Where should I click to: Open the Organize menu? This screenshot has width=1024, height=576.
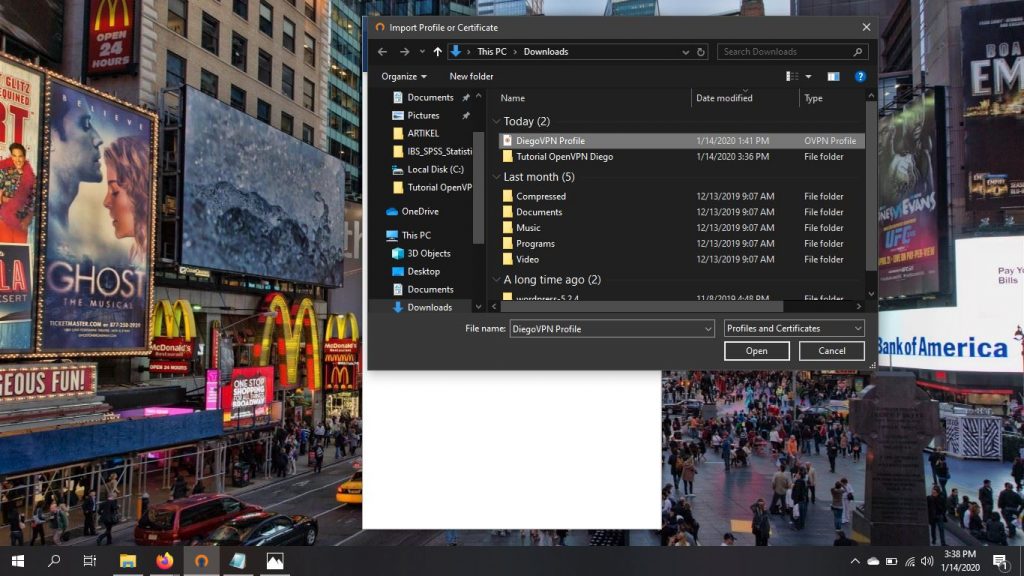click(x=404, y=76)
